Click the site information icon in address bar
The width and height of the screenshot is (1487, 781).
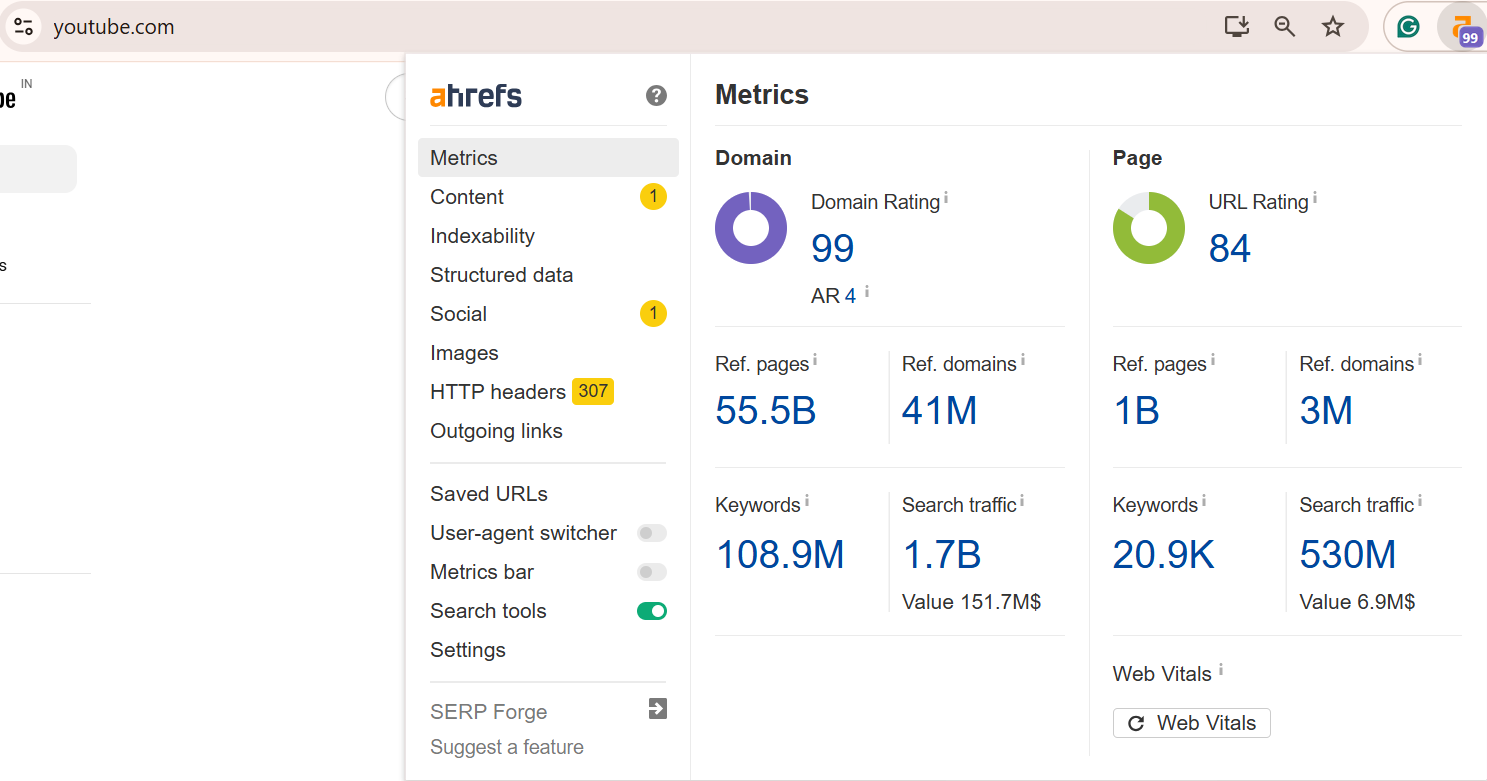tap(23, 27)
